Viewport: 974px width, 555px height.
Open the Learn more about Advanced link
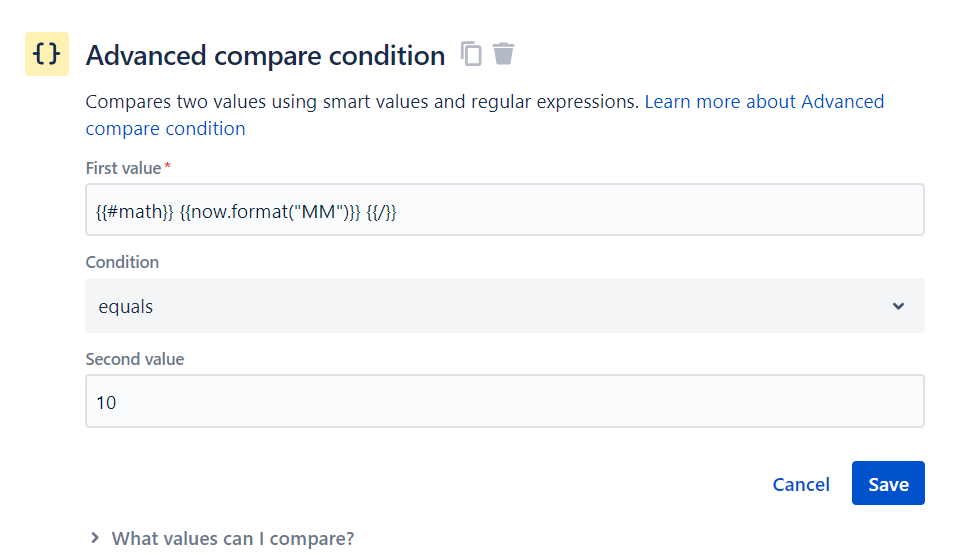[764, 101]
